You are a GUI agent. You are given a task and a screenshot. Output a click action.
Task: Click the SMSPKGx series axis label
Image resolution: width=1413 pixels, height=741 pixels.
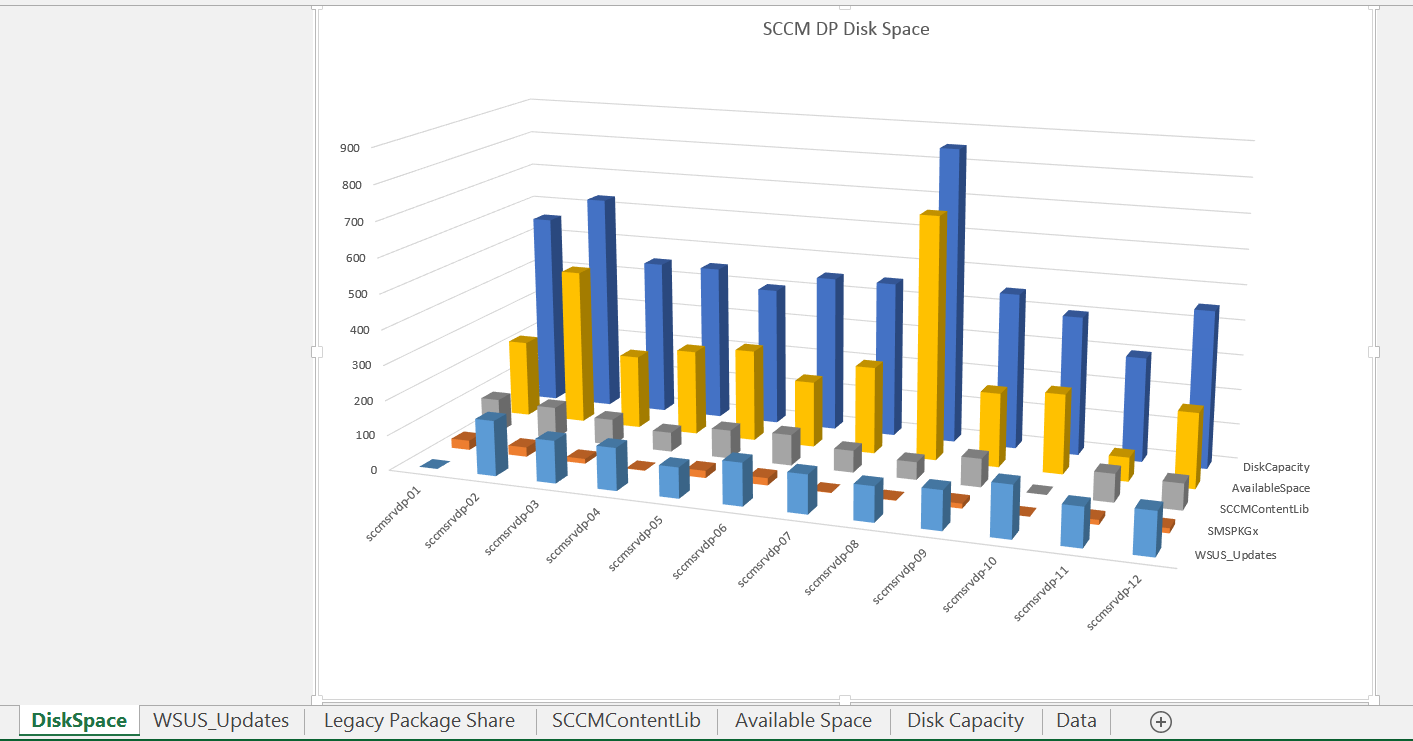1232,531
